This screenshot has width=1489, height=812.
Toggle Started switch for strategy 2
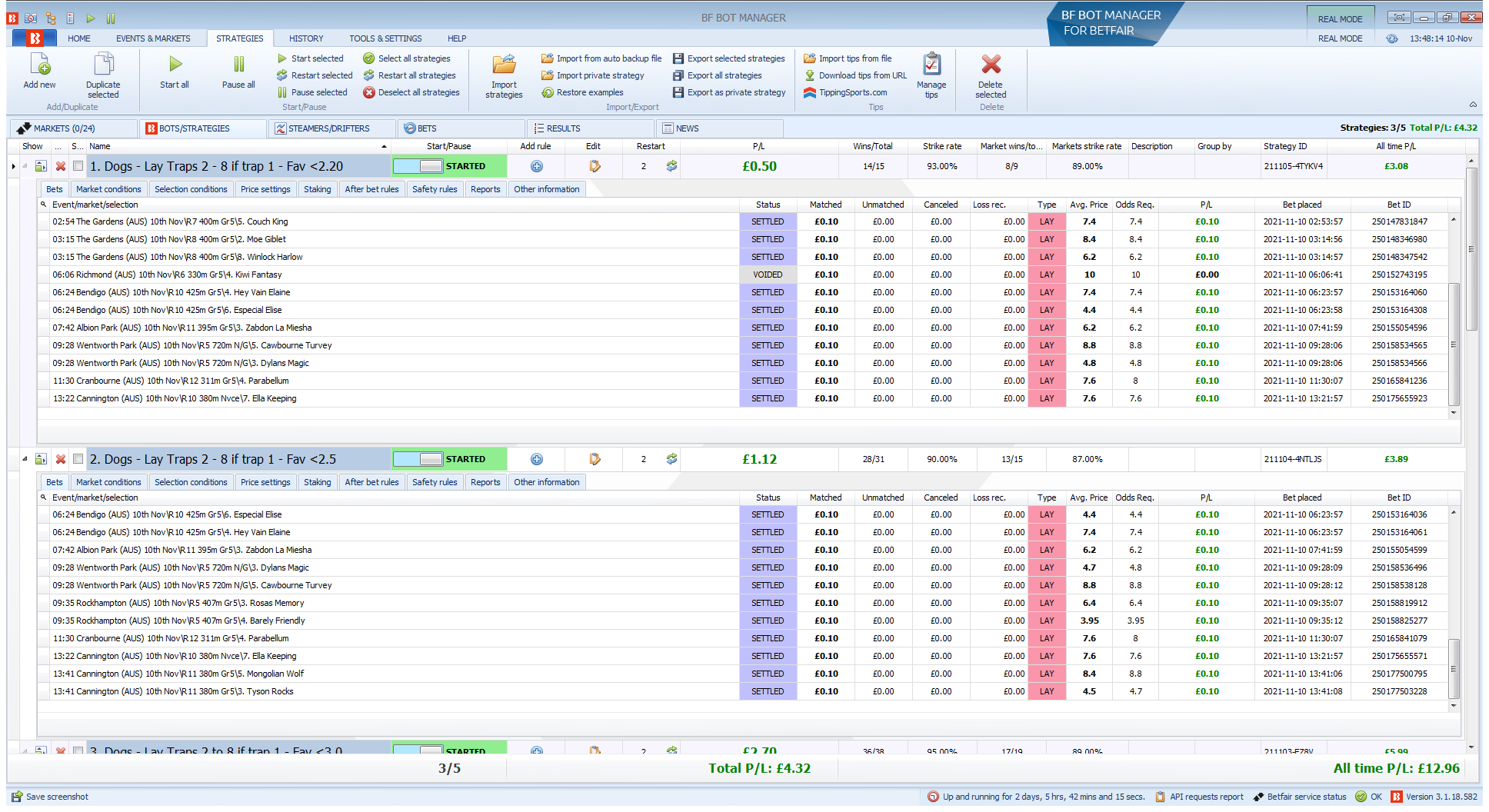pos(418,459)
